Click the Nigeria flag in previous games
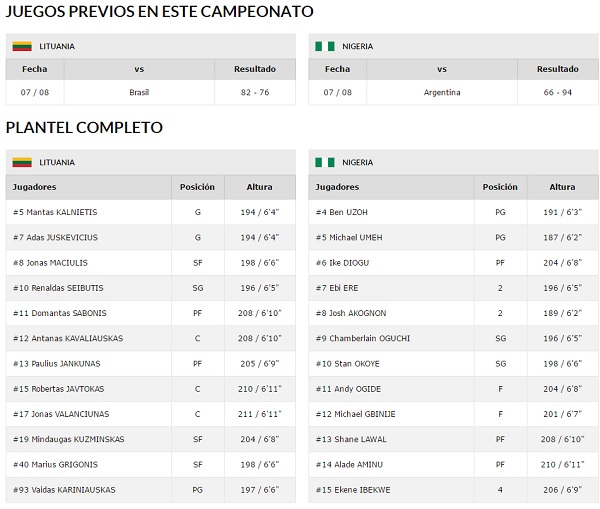The width and height of the screenshot is (600, 509). click(x=325, y=46)
